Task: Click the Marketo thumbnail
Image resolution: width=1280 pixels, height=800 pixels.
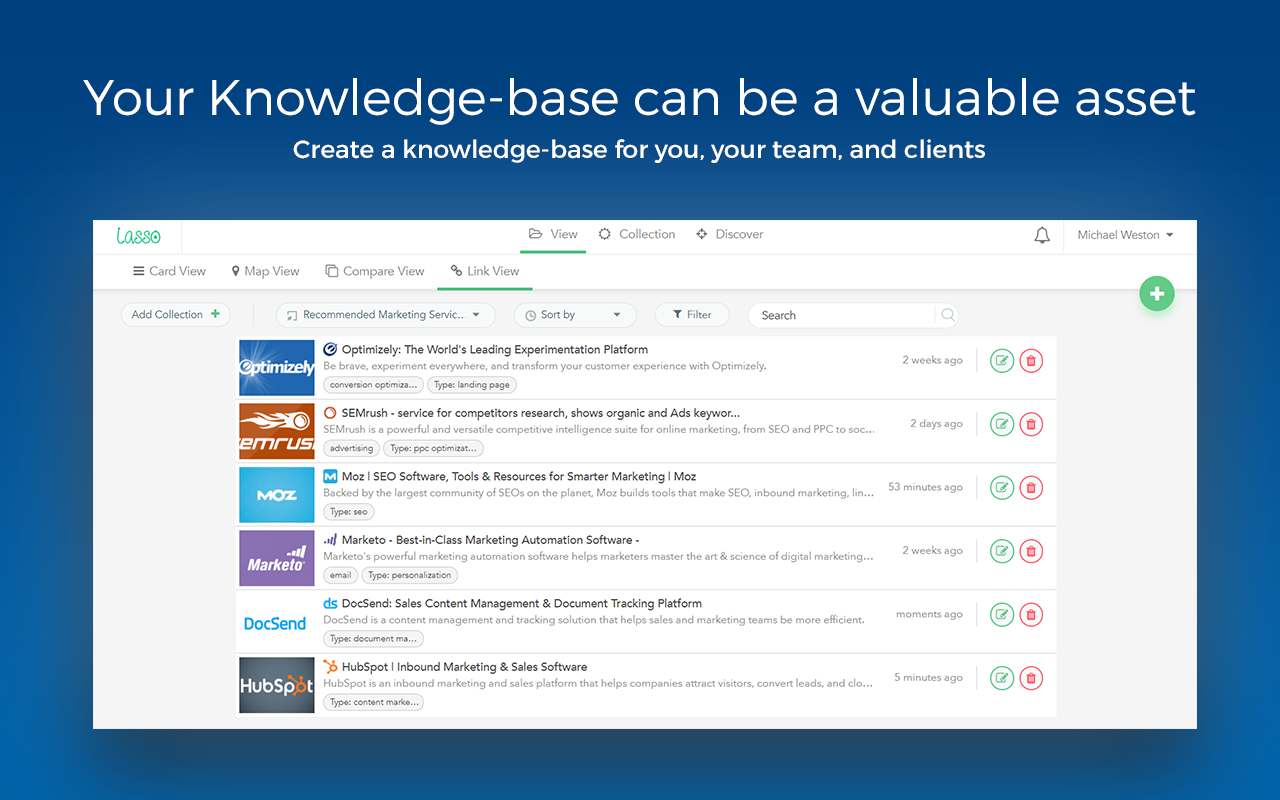Action: click(x=277, y=558)
